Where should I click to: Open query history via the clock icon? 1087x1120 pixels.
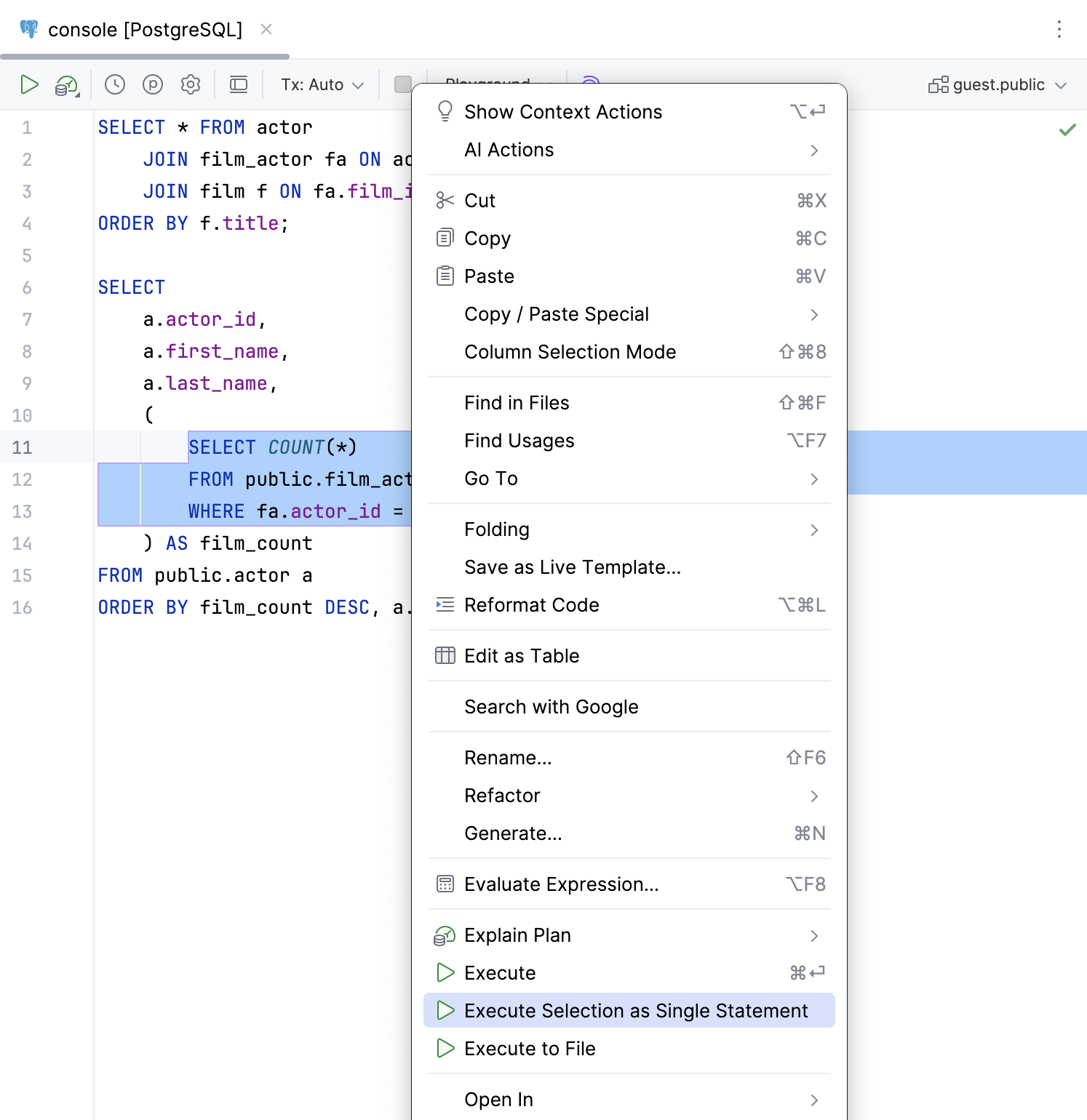(114, 84)
